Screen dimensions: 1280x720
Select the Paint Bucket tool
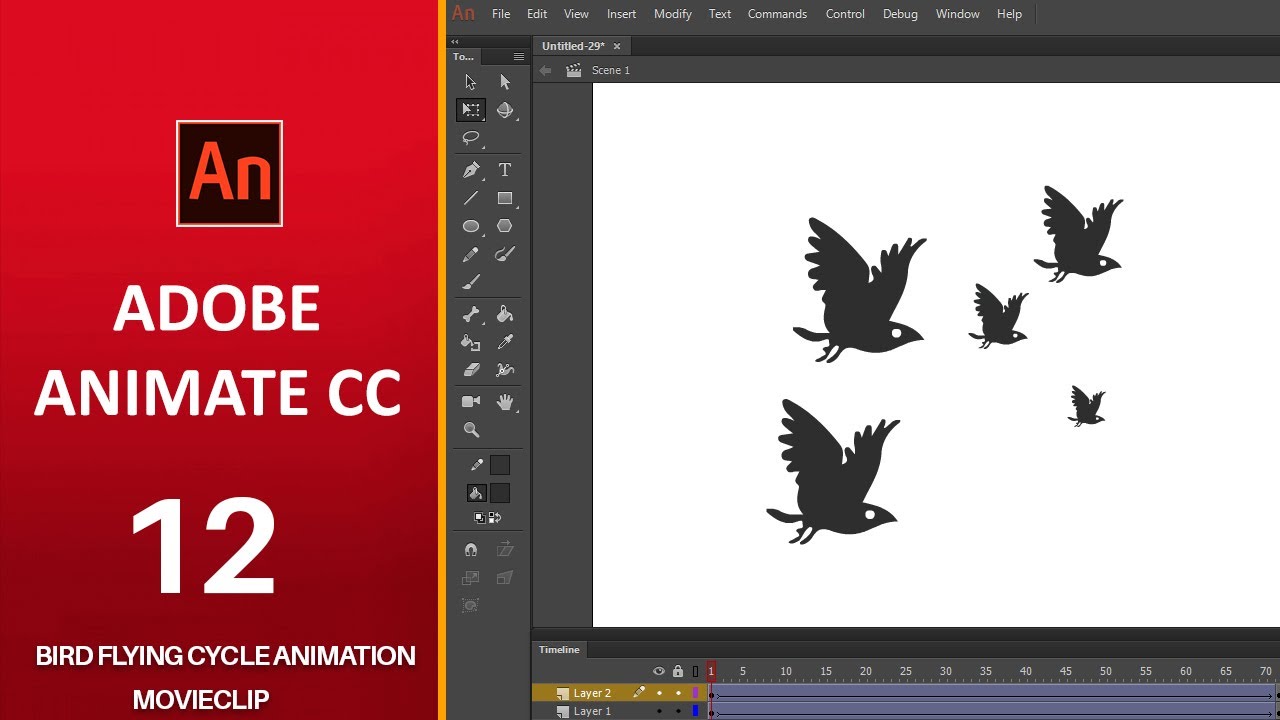tap(505, 314)
